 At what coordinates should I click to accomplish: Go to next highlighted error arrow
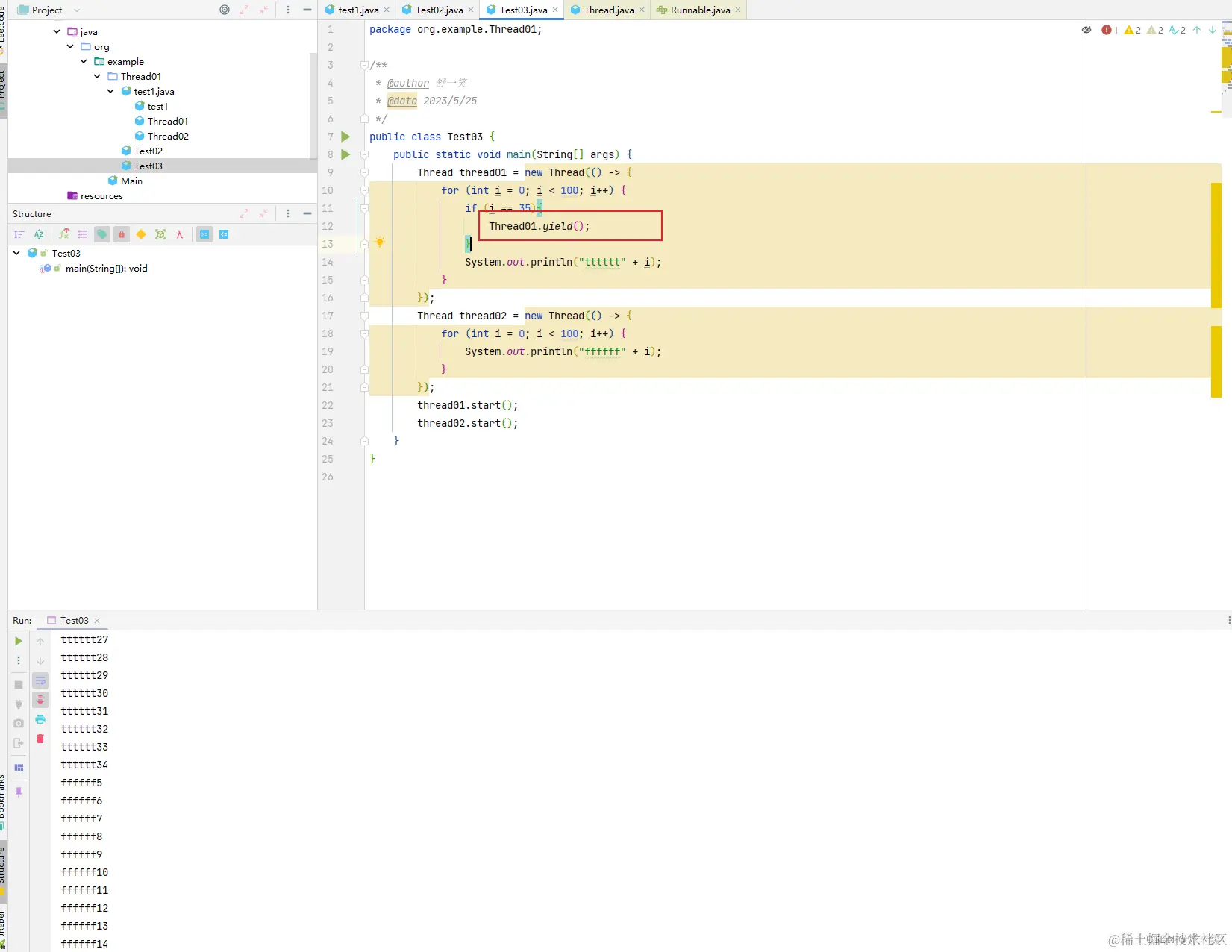coord(1213,30)
